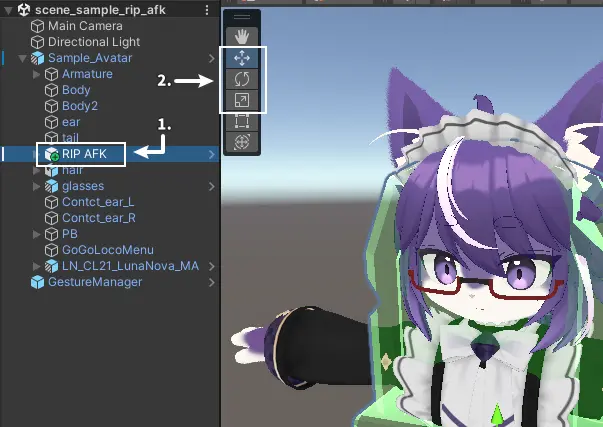Open glasses prefab via right chevron
The height and width of the screenshot is (427, 603).
coord(212,186)
